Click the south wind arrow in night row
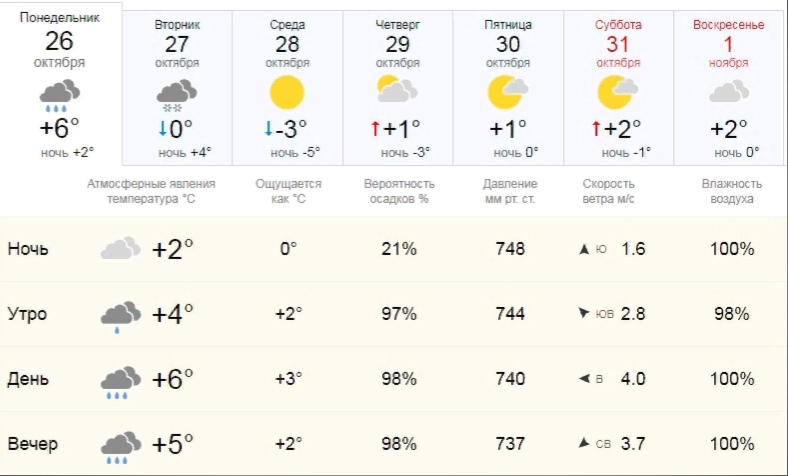Viewport: 788px width, 476px height. (x=584, y=249)
